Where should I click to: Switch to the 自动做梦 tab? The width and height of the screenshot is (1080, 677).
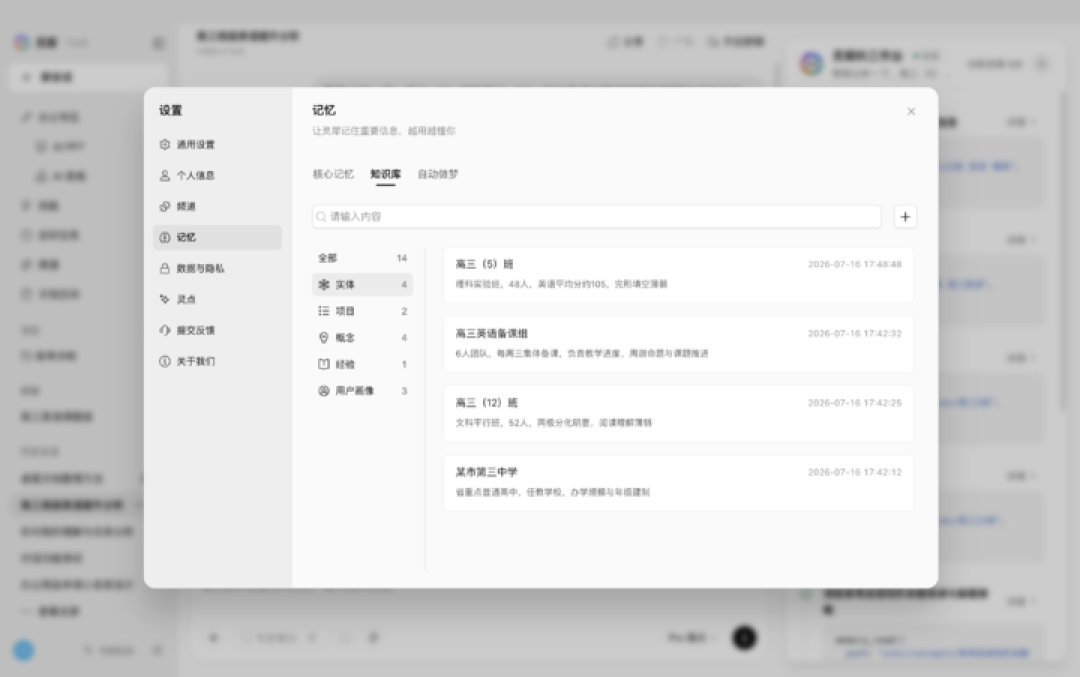(437, 174)
